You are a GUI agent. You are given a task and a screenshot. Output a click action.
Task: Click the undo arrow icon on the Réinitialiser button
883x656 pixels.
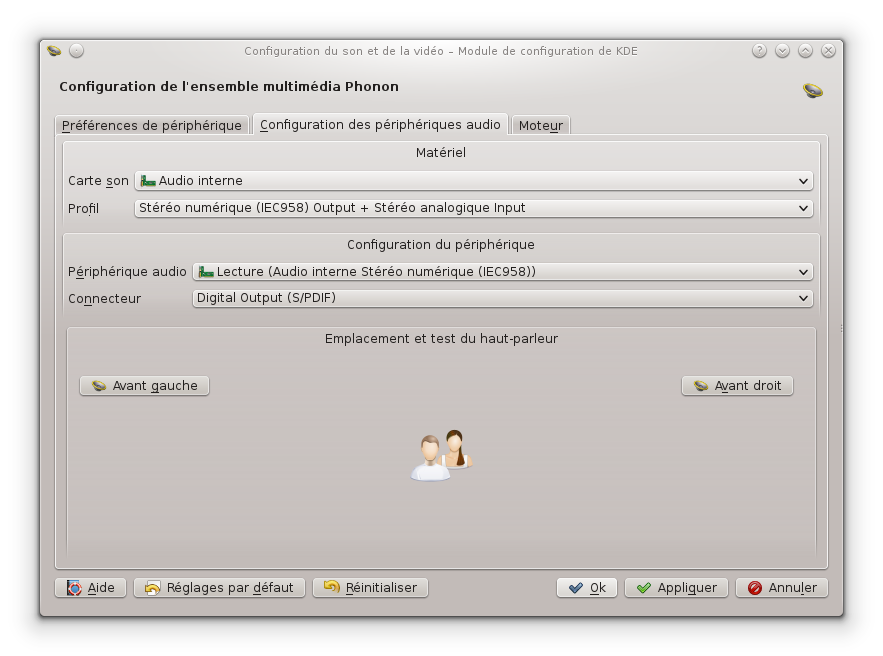332,587
